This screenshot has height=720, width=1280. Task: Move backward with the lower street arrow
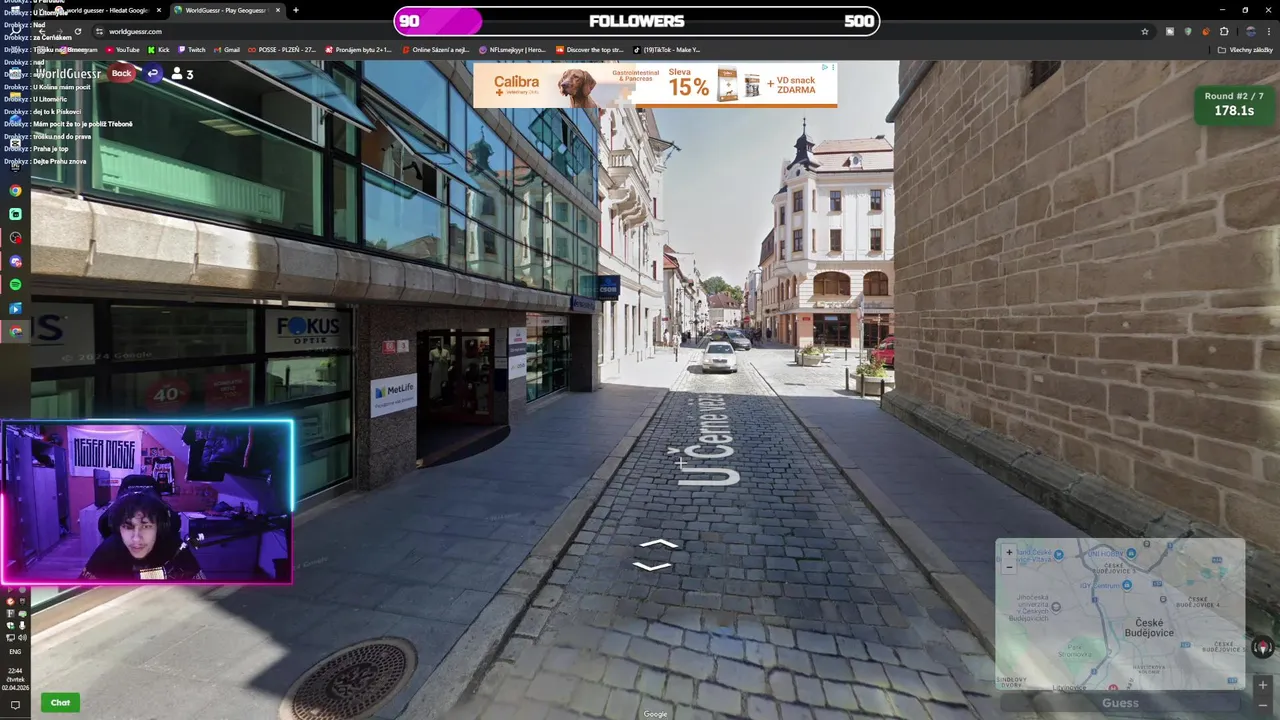coord(652,566)
